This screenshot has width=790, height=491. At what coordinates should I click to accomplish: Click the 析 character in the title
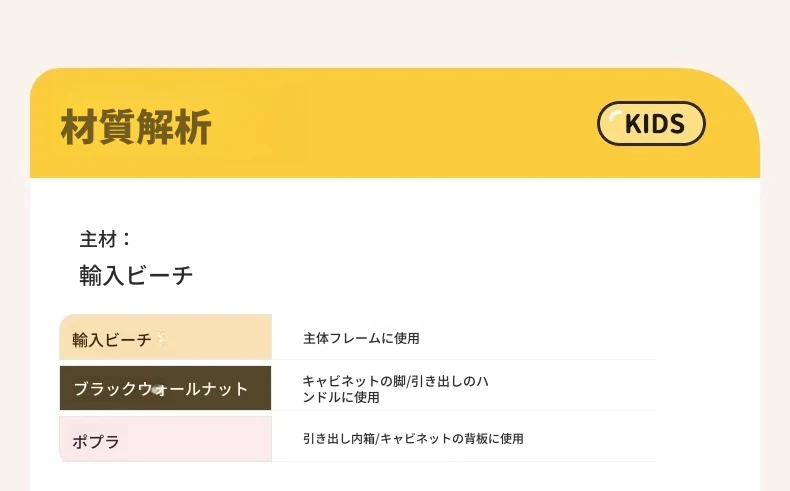click(x=193, y=127)
